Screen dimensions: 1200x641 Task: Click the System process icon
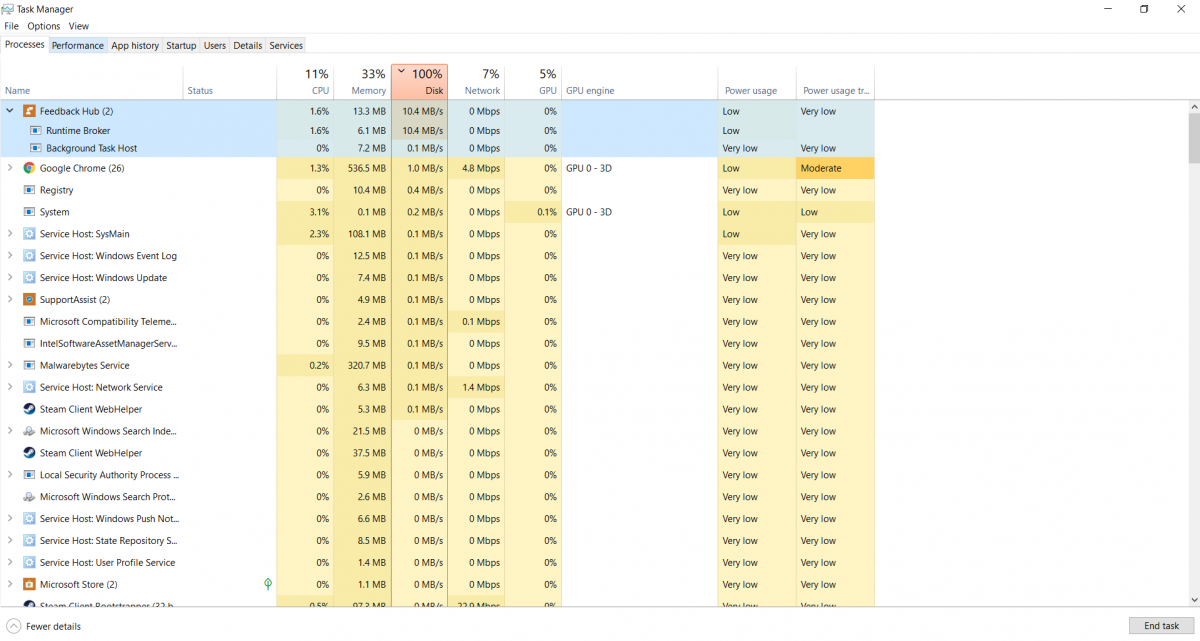coord(30,212)
